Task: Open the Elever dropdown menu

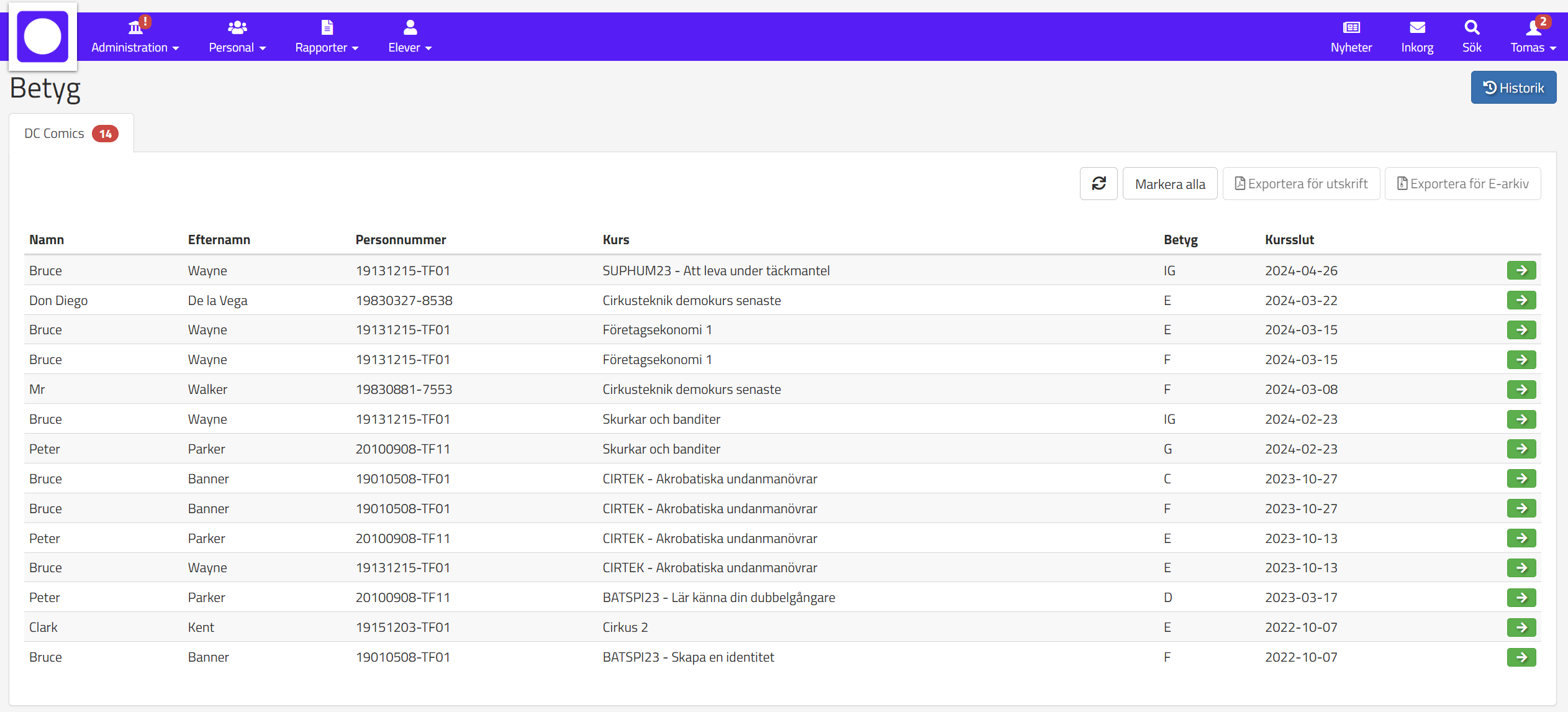Action: [409, 37]
